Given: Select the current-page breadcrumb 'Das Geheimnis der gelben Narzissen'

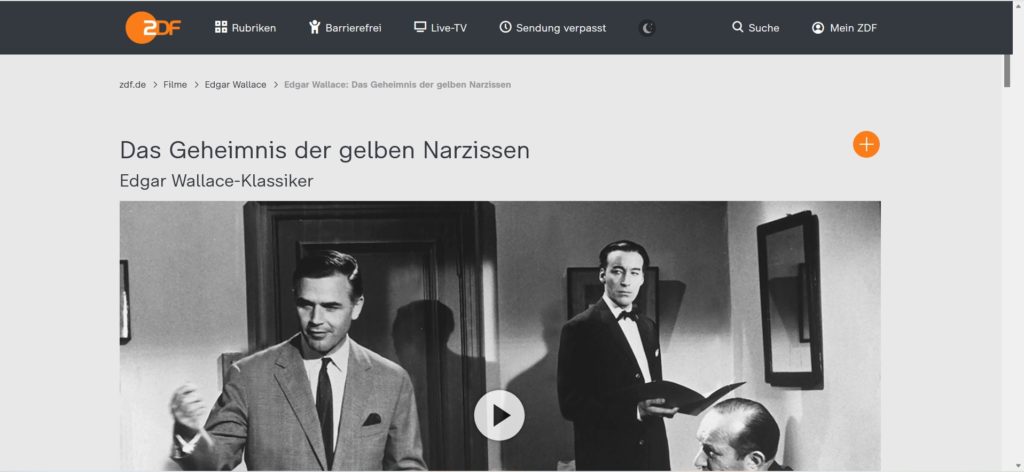Looking at the screenshot, I should tap(398, 84).
